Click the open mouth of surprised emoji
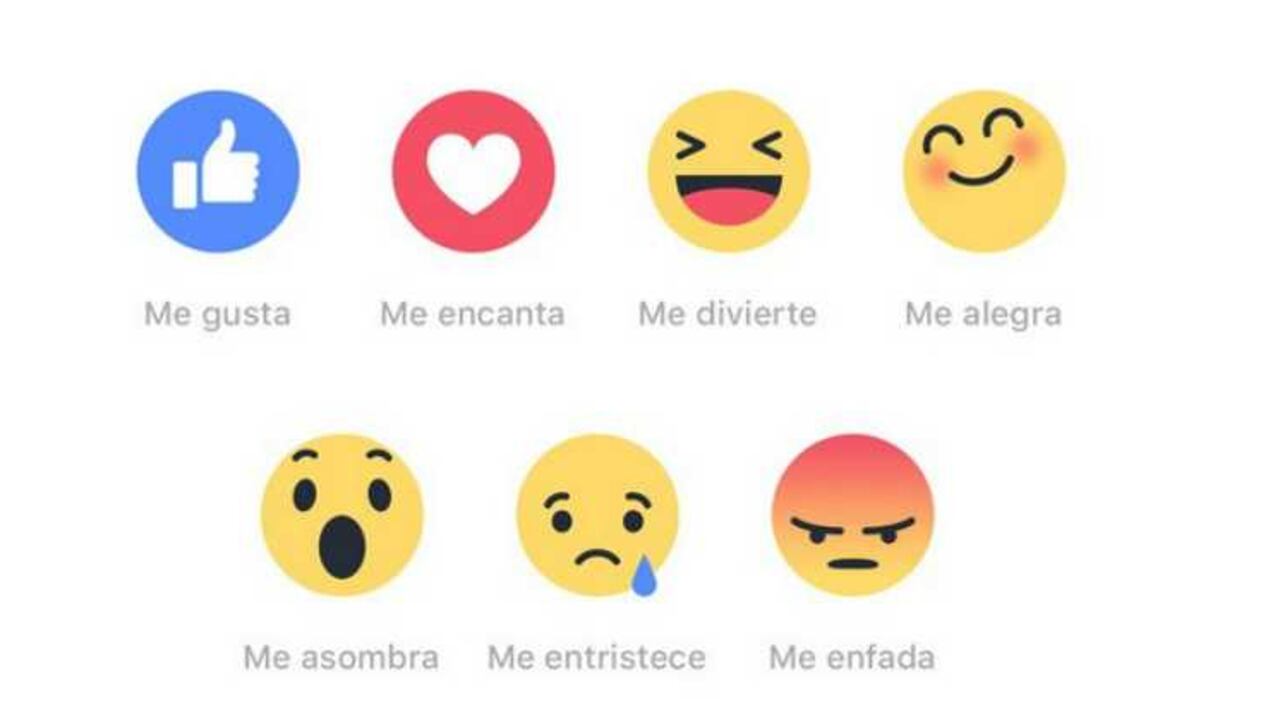1280x720 pixels. coord(342,546)
